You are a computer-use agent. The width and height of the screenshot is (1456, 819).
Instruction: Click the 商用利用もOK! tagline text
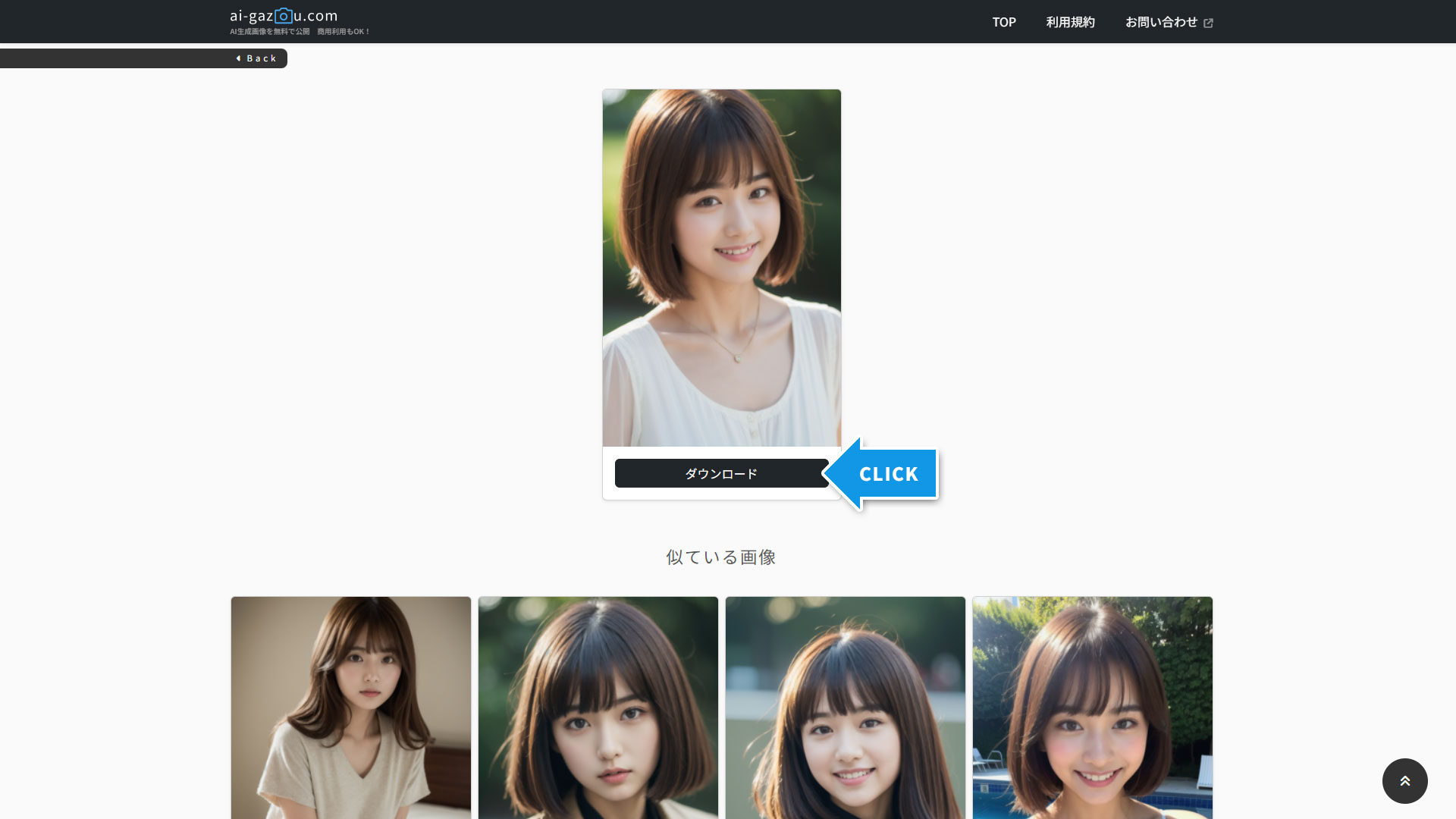click(x=344, y=32)
